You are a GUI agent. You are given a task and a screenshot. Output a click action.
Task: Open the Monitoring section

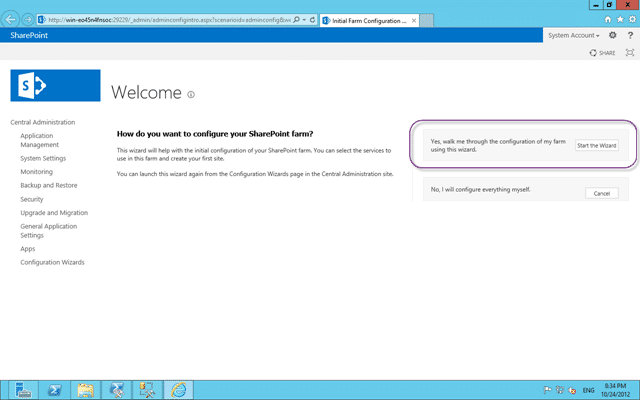pyautogui.click(x=36, y=171)
